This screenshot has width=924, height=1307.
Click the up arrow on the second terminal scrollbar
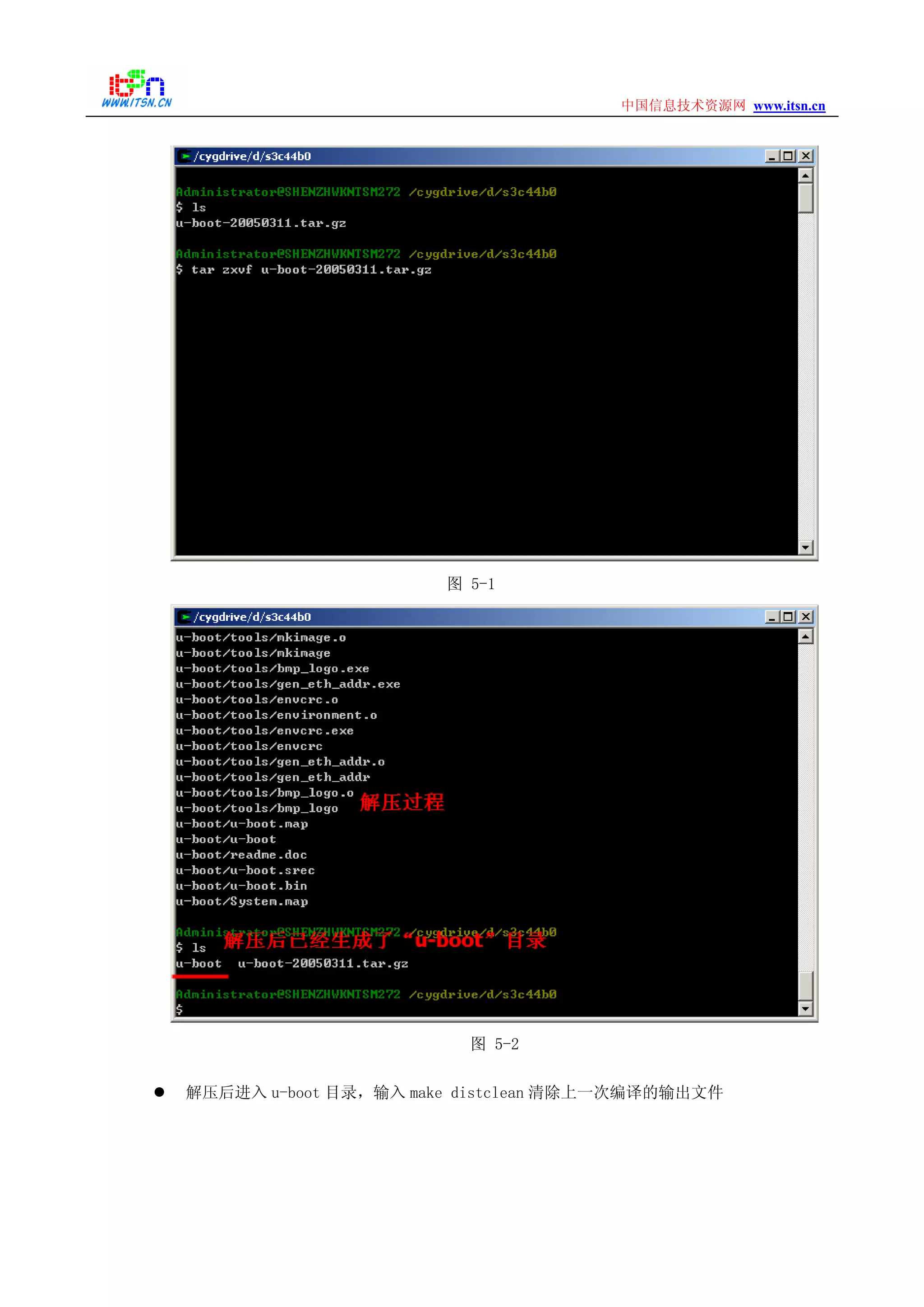click(805, 637)
